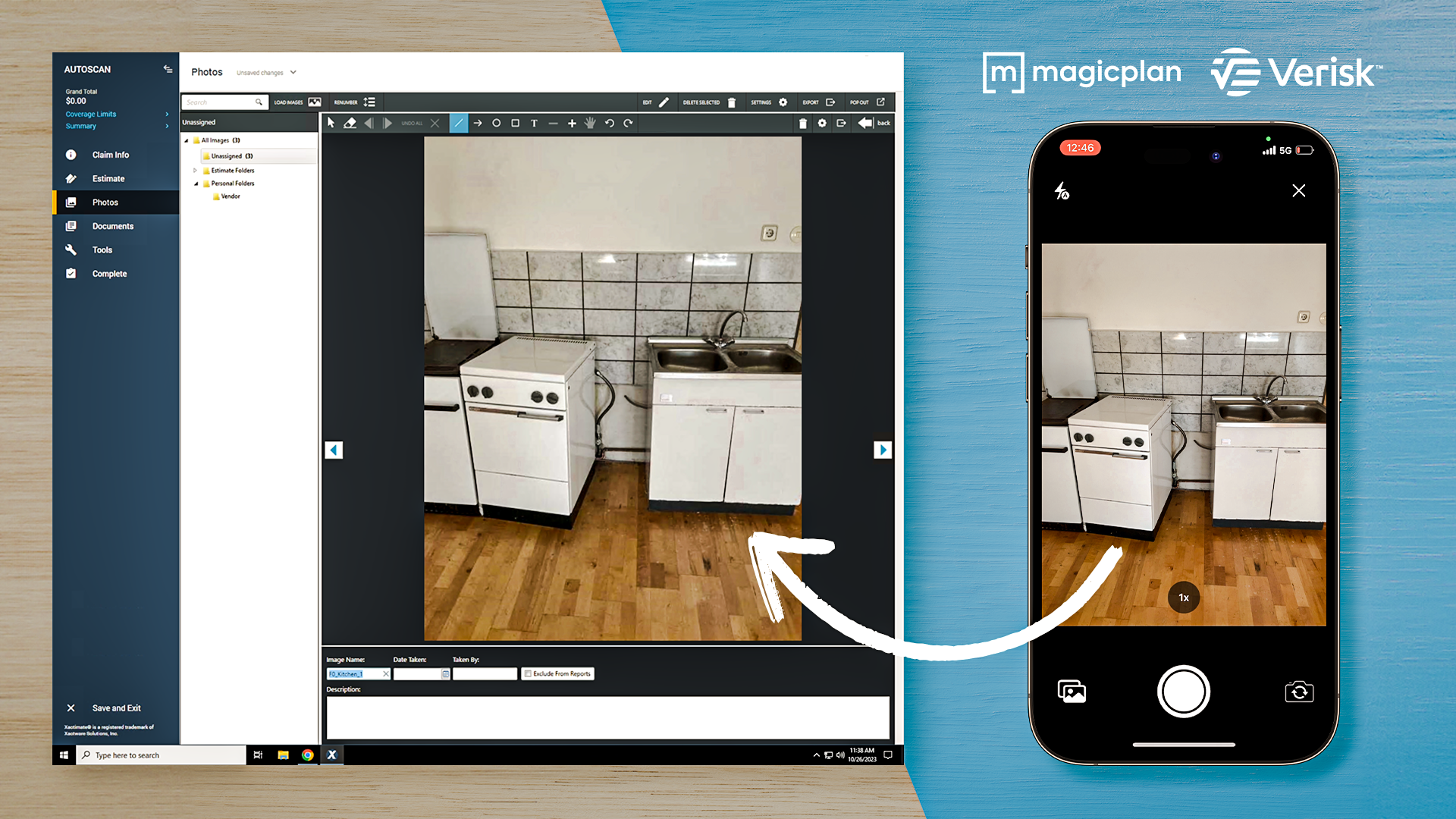Close the phone camera view
This screenshot has width=1456, height=819.
click(1299, 191)
